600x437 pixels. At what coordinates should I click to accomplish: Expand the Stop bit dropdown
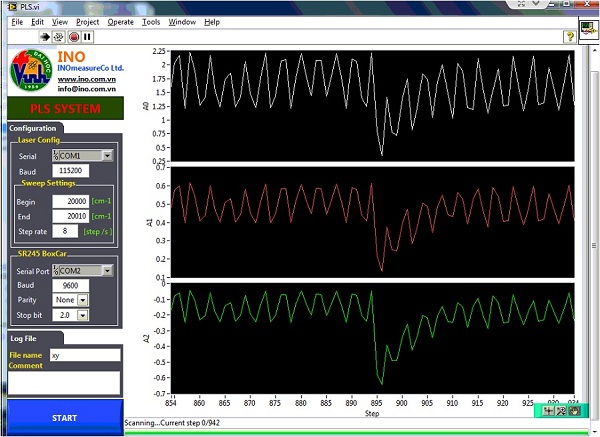[x=82, y=314]
